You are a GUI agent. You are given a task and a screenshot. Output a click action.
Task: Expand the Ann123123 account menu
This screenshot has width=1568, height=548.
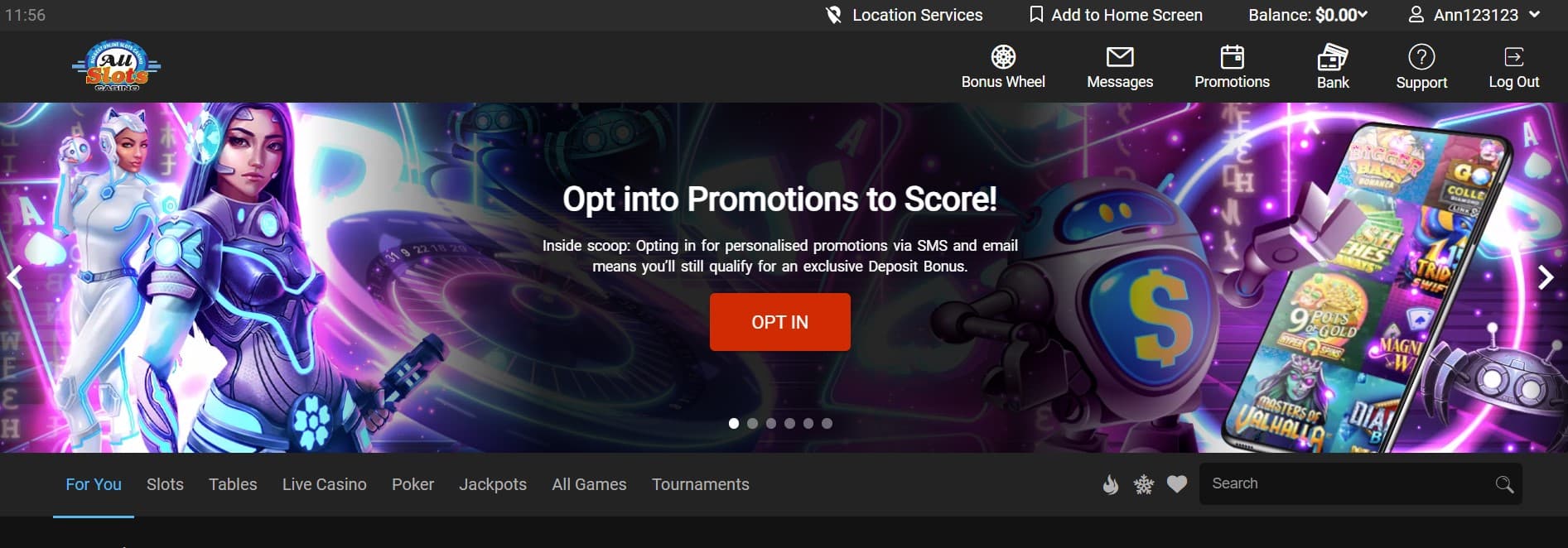click(1474, 15)
